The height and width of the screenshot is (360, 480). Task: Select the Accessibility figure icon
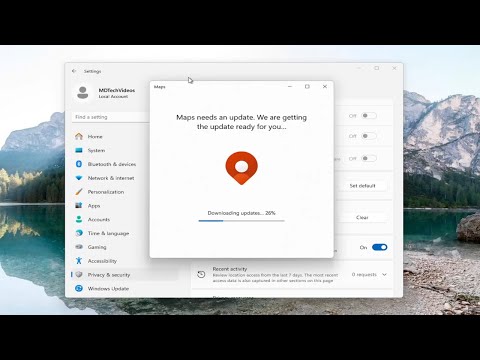(79, 261)
